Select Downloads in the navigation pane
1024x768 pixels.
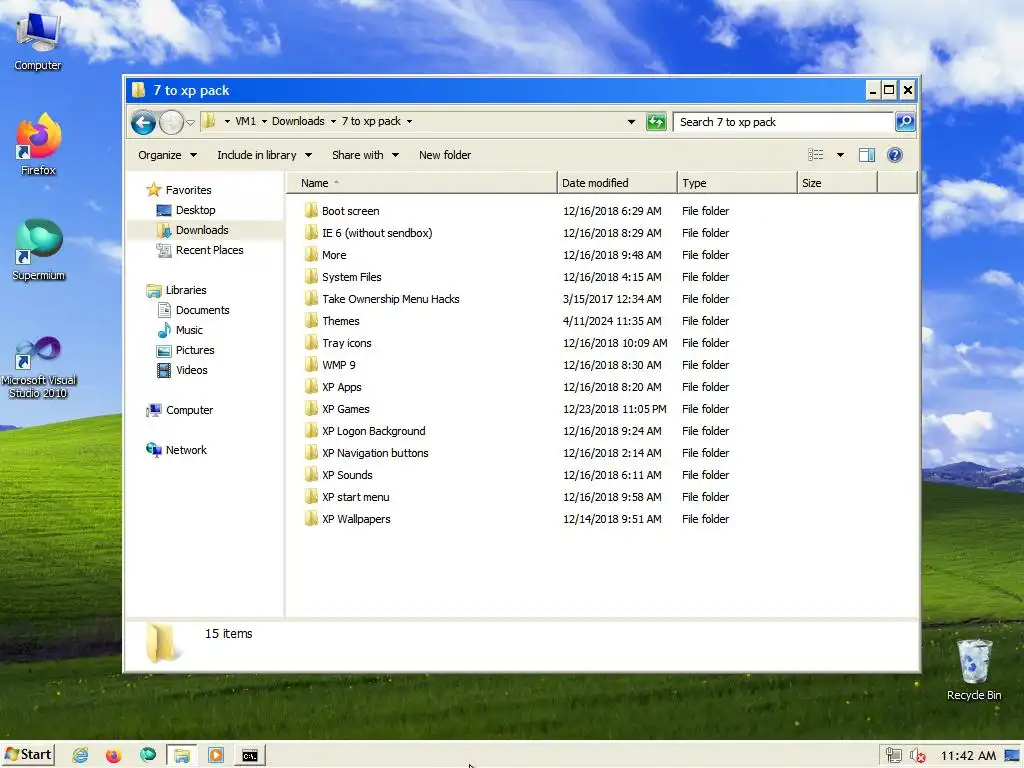(202, 230)
